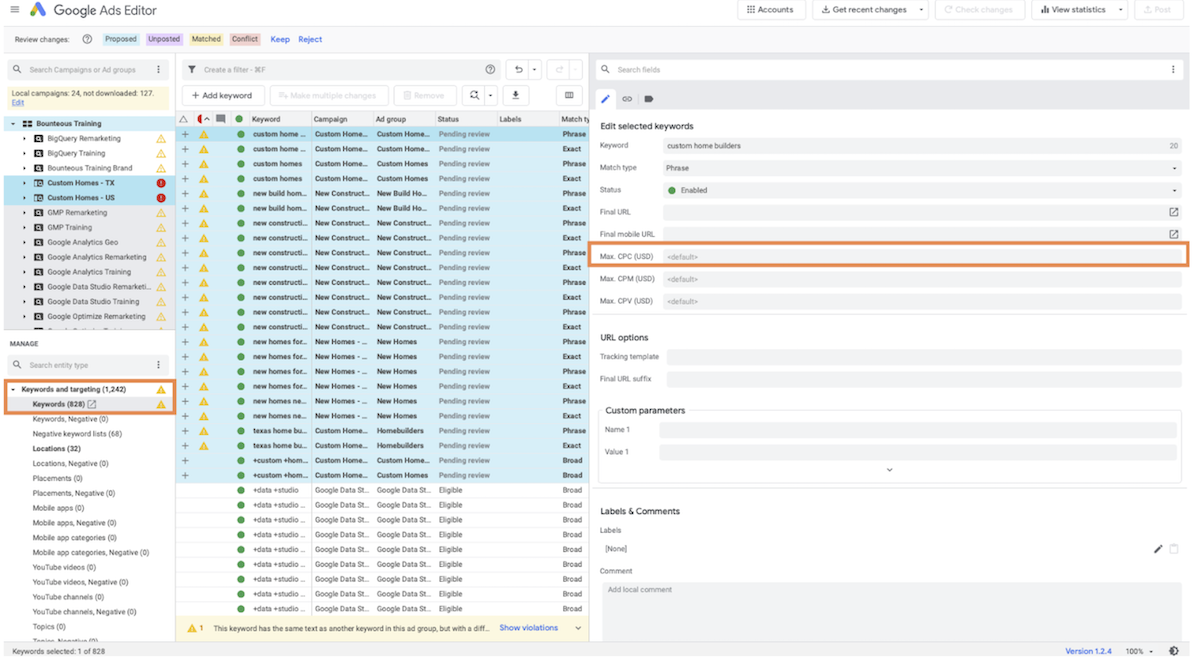Image resolution: width=1200 pixels, height=672 pixels.
Task: Click the download export icon button
Action: click(x=516, y=96)
